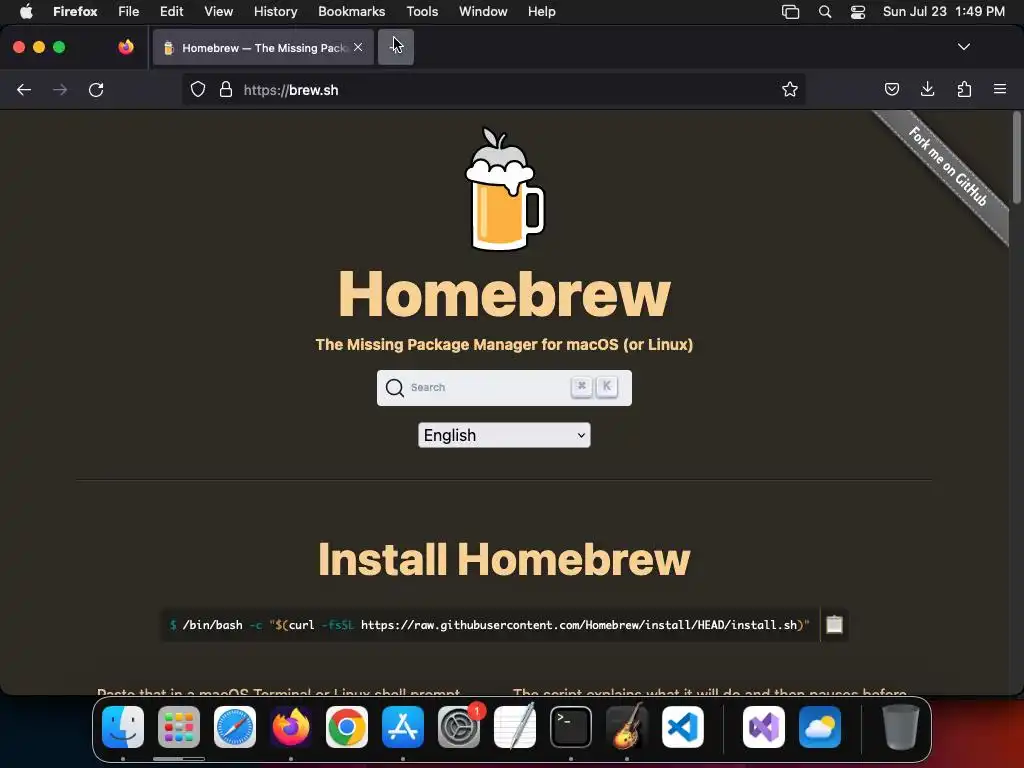Screen dimensions: 1024x768
Task: Click the Fork me on GitHub ribbon
Action: coord(947,167)
